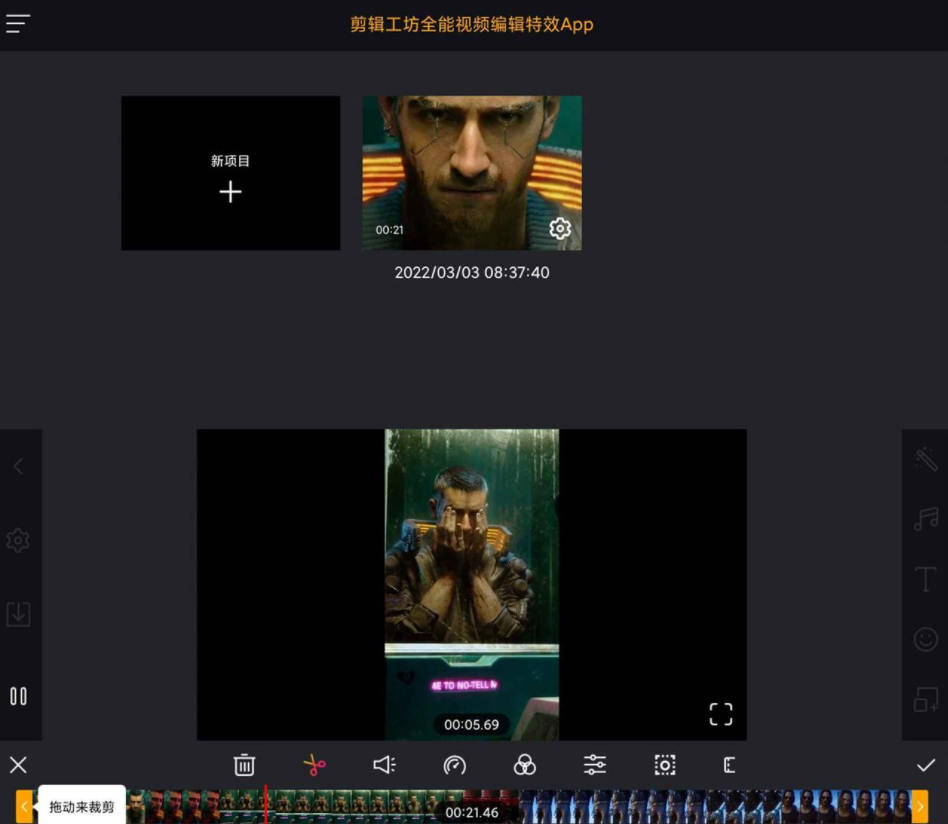The image size is (948, 824).
Task: Click the 拖动来裁剪 tooltip
Action: pyautogui.click(x=82, y=806)
